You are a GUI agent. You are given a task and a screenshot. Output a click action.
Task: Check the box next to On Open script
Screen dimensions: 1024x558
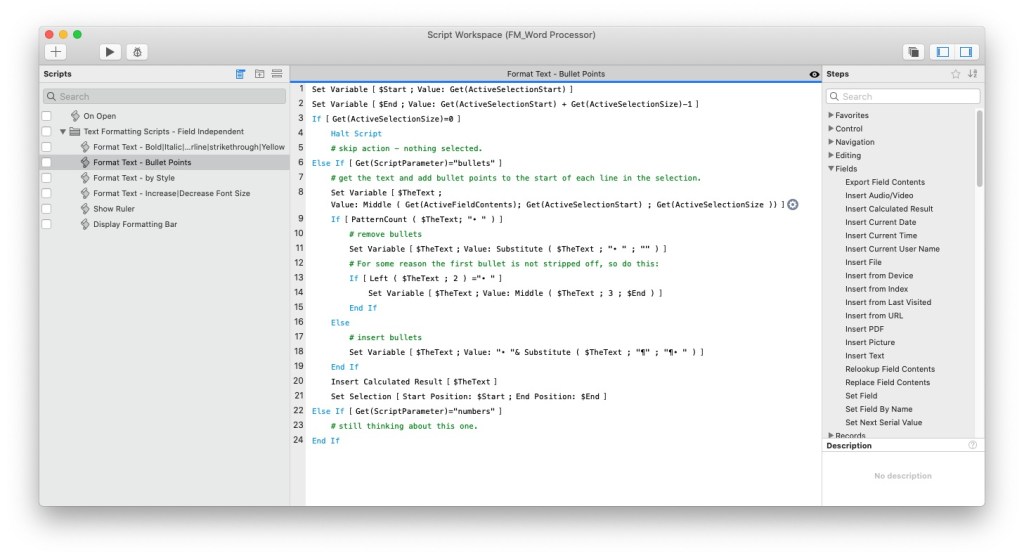pos(46,116)
